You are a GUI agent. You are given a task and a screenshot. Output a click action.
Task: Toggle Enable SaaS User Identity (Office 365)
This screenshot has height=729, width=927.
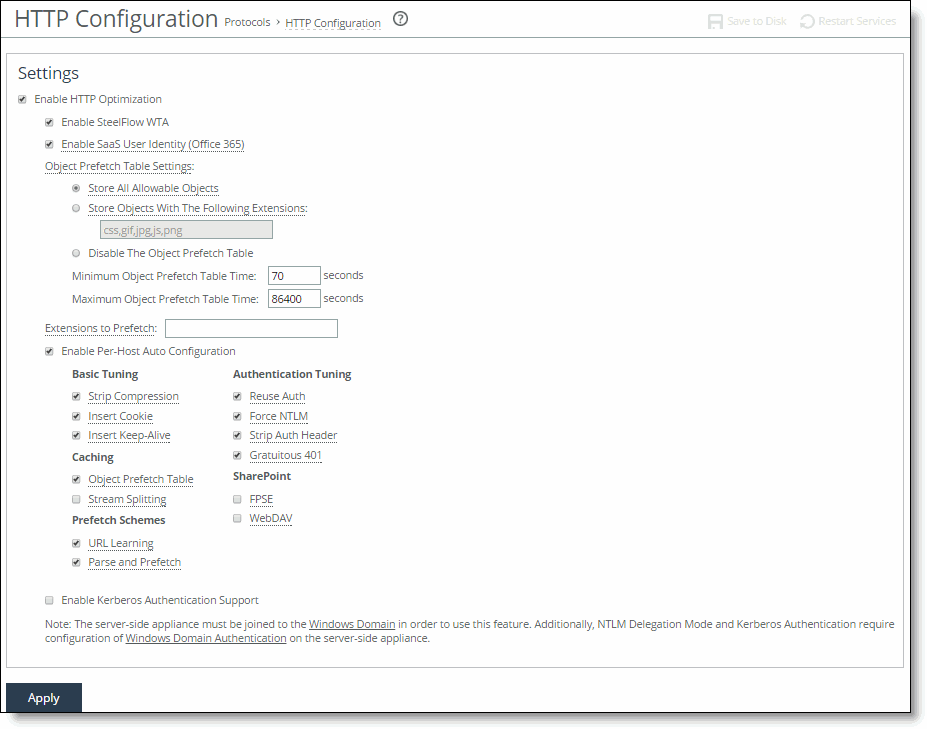[x=49, y=144]
